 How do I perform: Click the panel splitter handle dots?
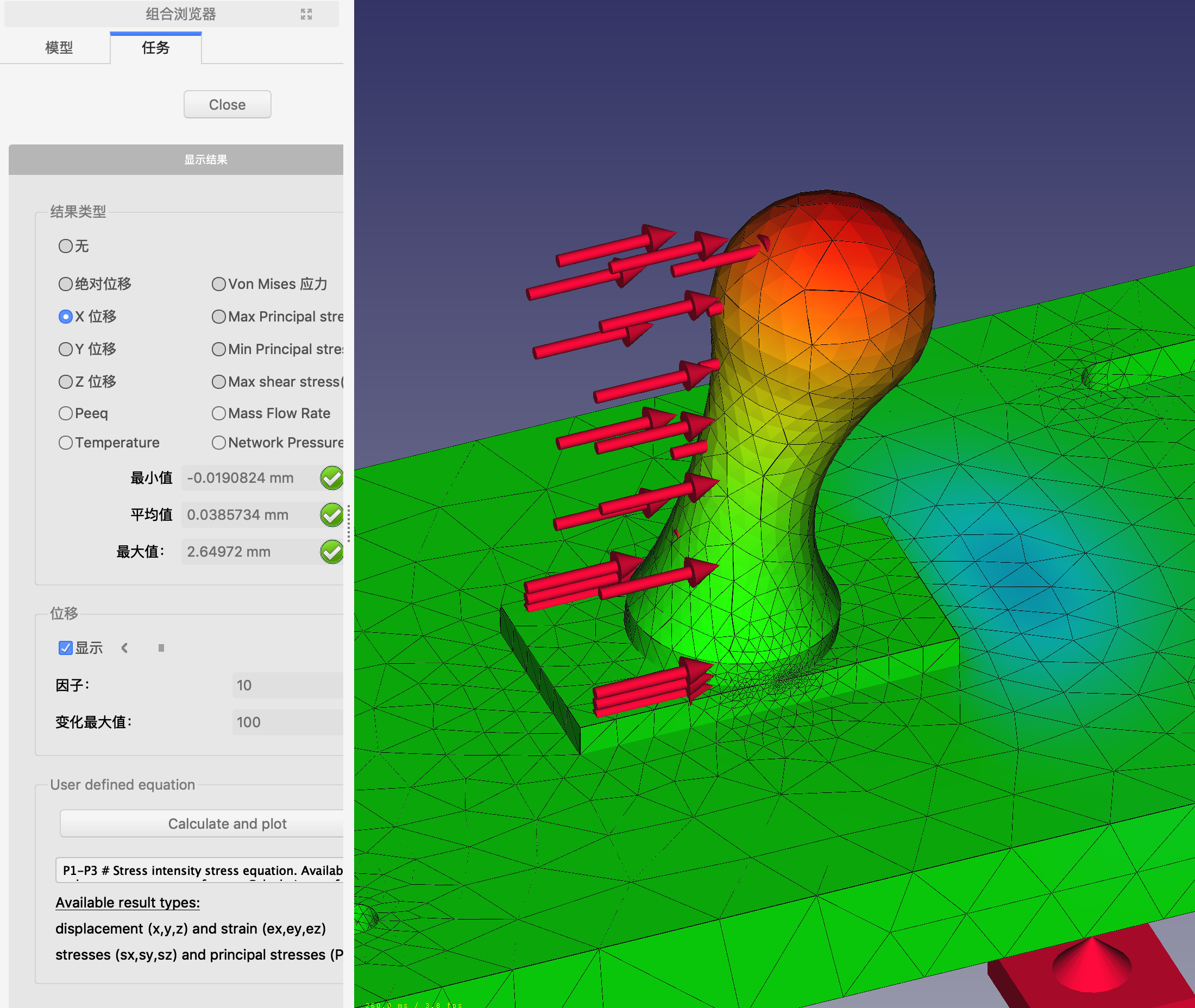coord(349,523)
